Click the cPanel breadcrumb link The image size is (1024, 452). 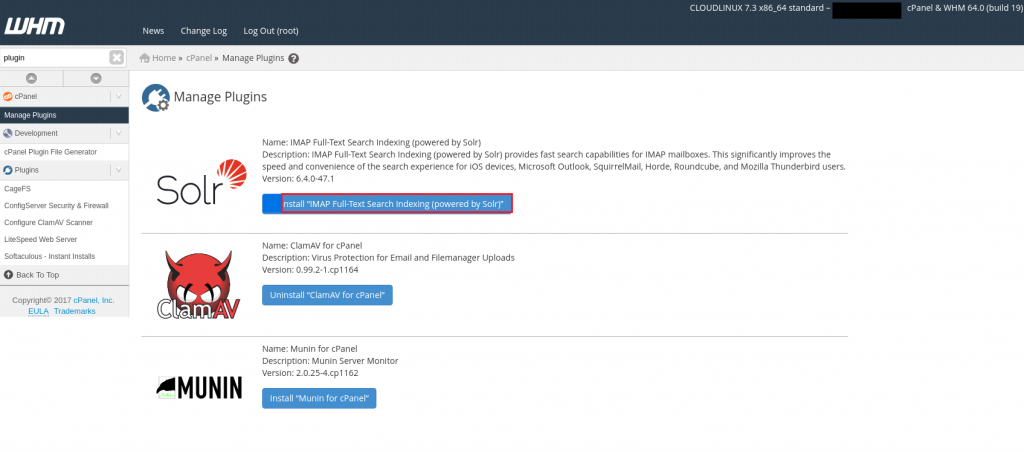pos(199,58)
